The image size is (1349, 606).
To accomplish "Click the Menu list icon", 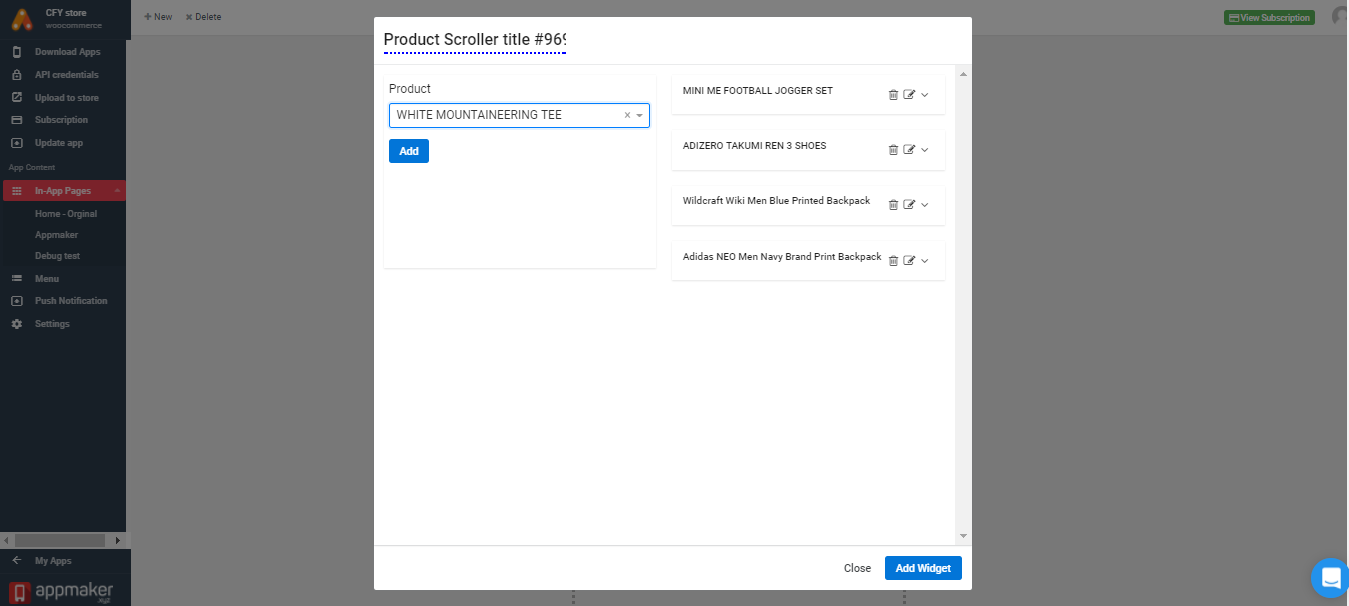I will click(16, 279).
